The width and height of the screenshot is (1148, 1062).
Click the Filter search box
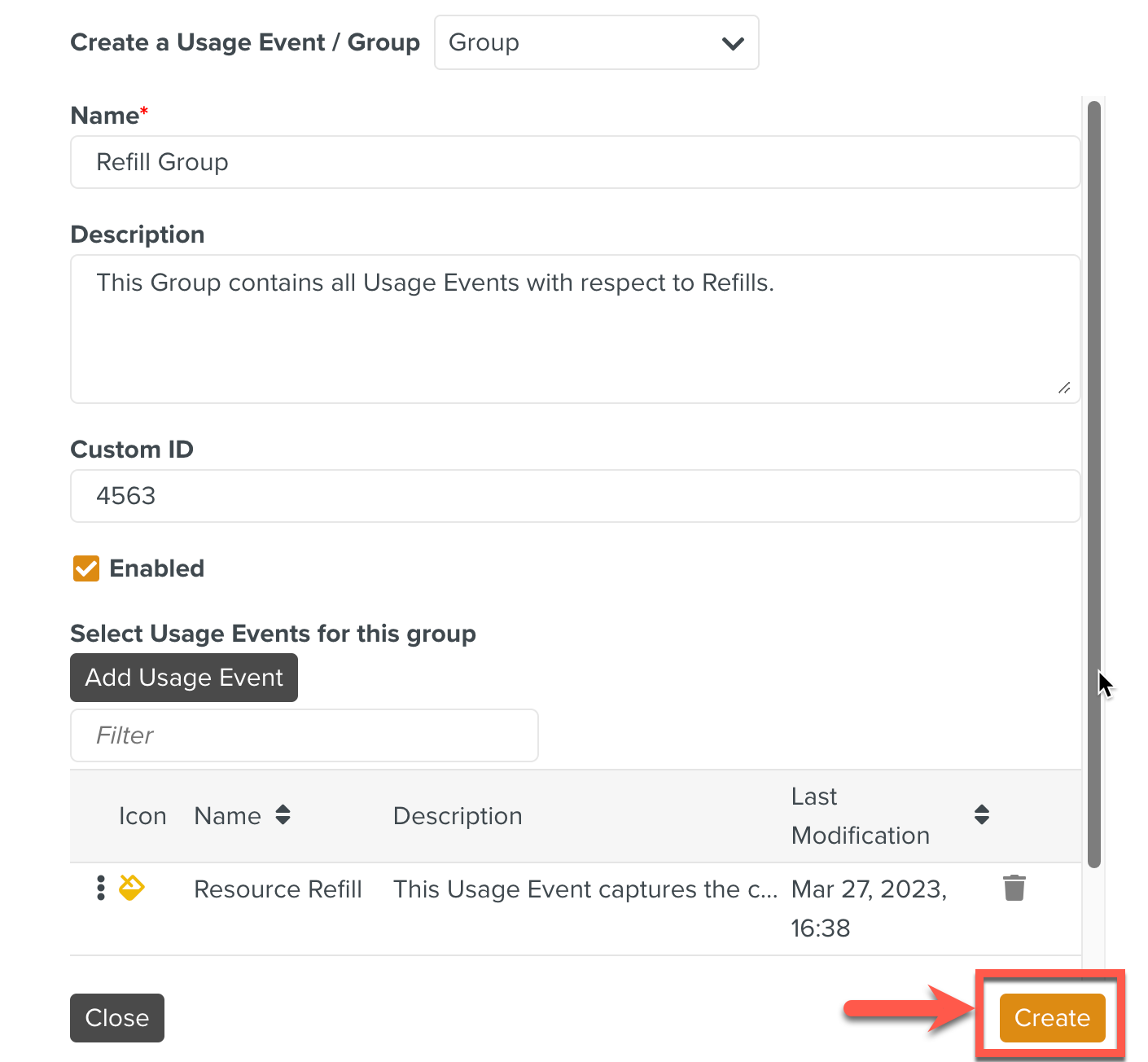[x=304, y=735]
